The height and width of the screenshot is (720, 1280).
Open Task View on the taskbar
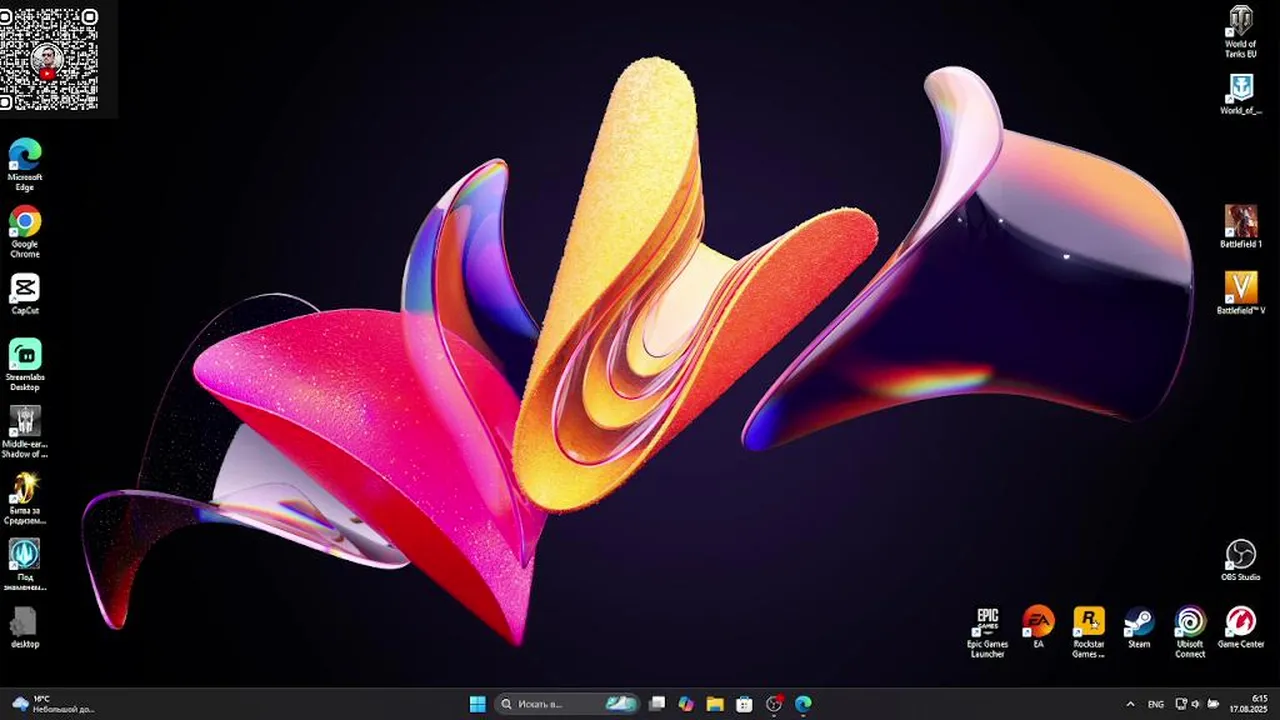coord(657,704)
